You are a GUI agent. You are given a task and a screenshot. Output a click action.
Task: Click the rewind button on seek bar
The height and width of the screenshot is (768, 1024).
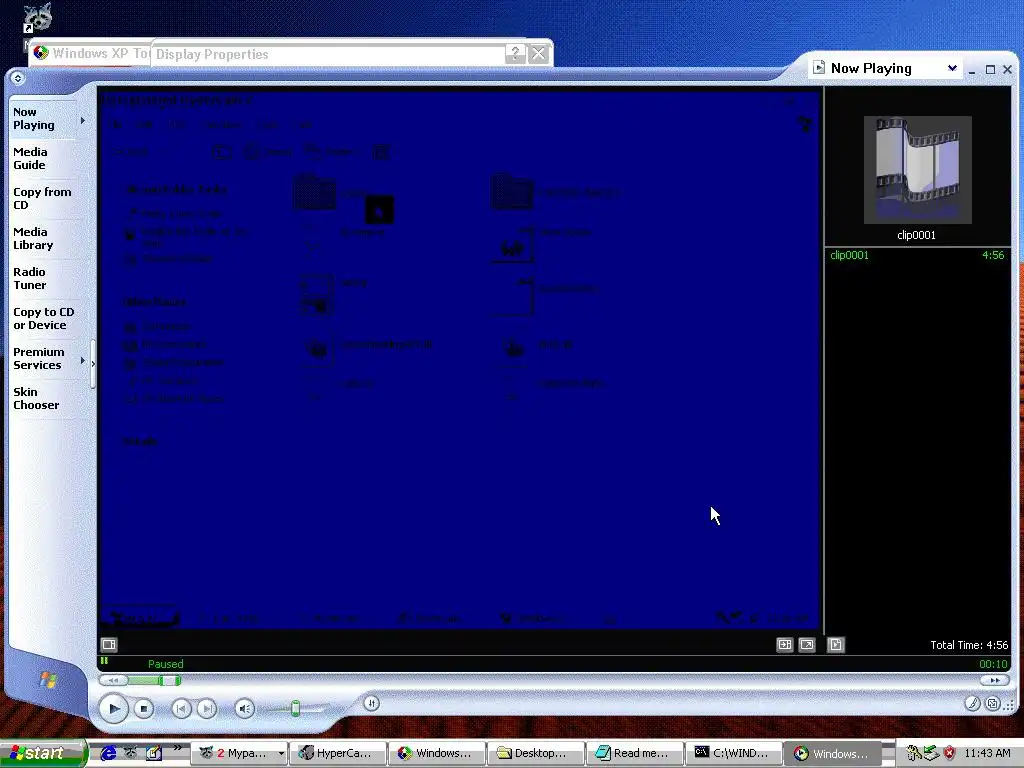point(113,680)
